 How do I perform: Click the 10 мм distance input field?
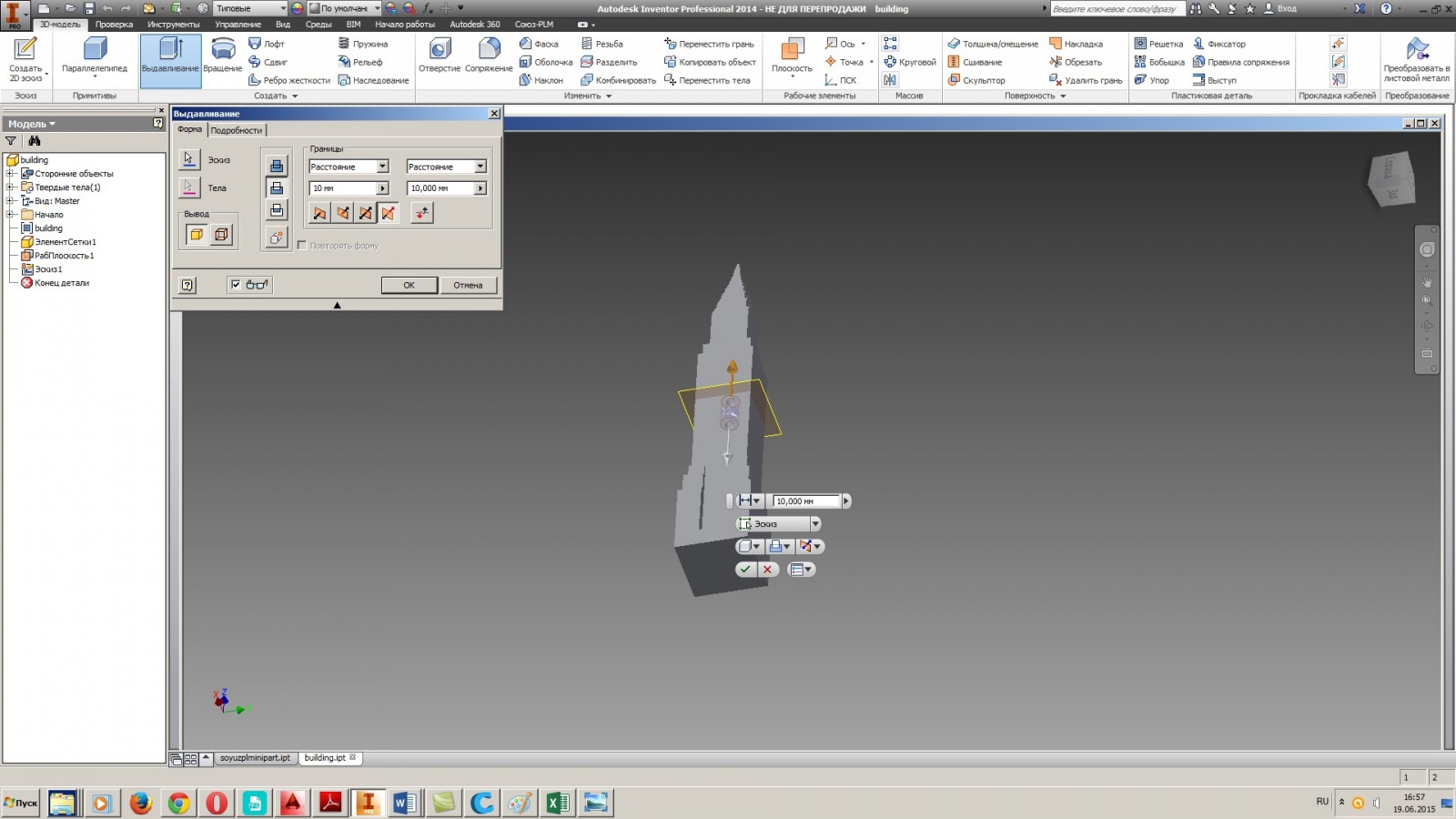(x=344, y=188)
